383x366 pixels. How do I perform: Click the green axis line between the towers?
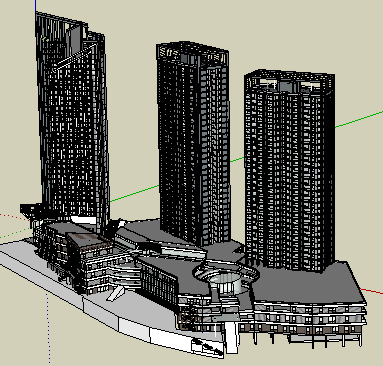click(x=135, y=193)
